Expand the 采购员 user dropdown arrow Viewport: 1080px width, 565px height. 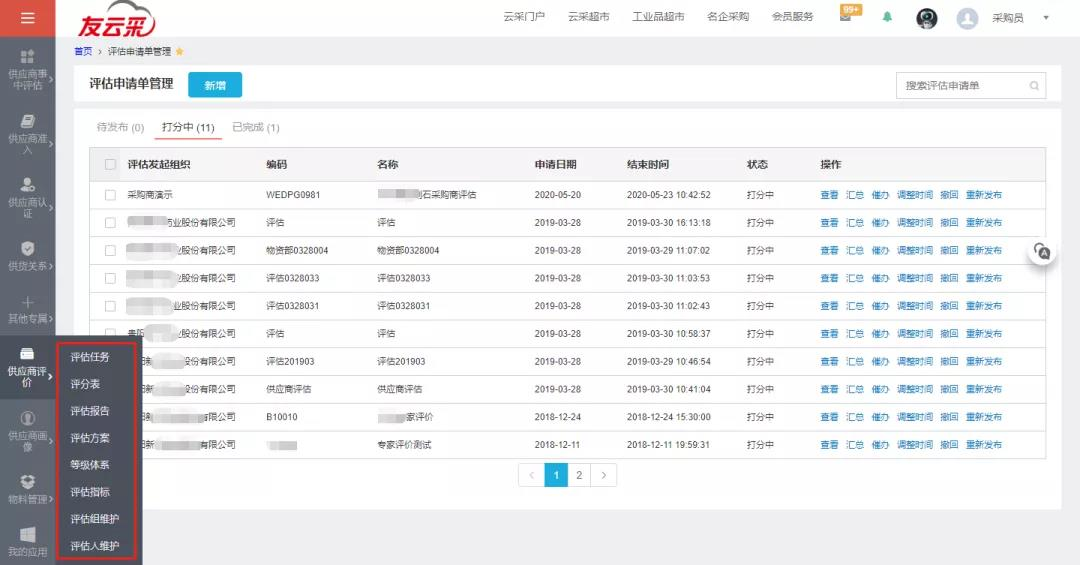pyautogui.click(x=1046, y=18)
